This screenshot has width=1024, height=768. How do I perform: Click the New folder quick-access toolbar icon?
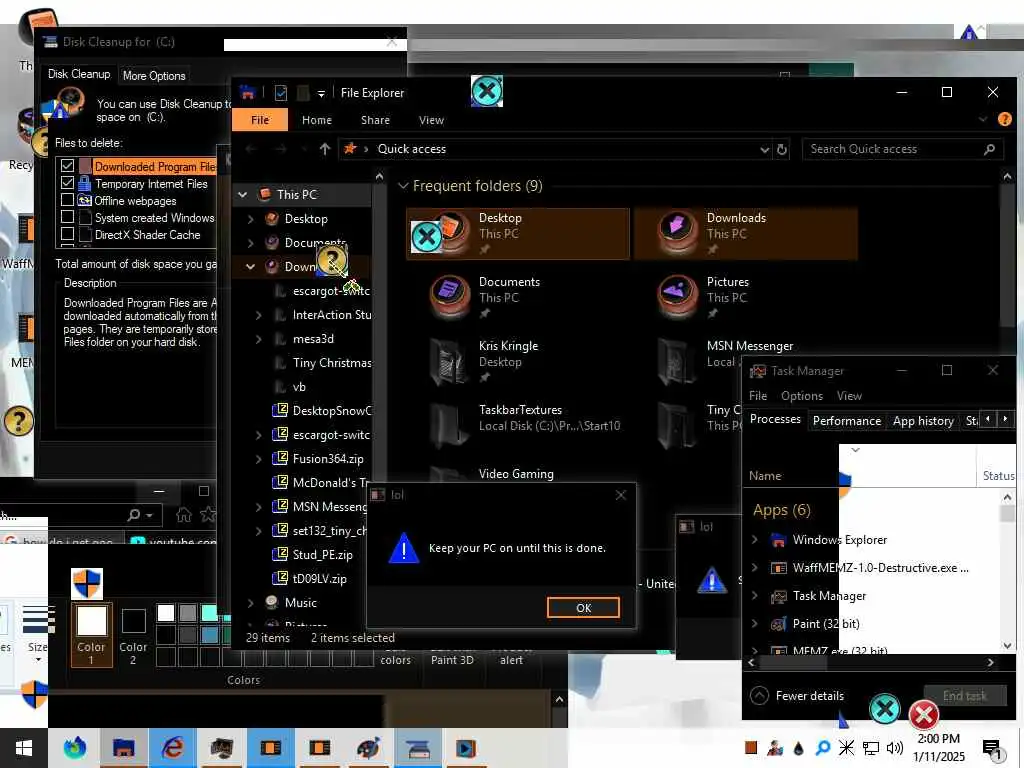(x=302, y=93)
